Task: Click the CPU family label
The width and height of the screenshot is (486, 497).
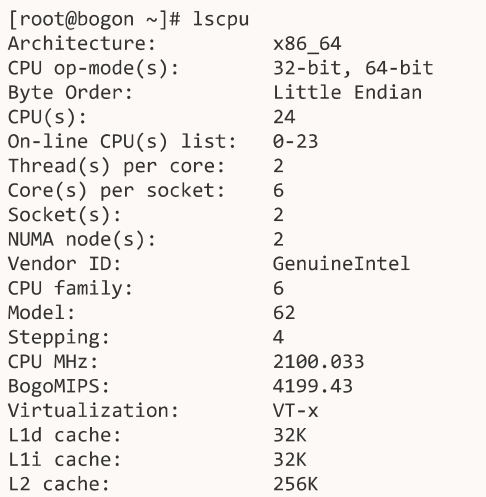Action: 70,289
